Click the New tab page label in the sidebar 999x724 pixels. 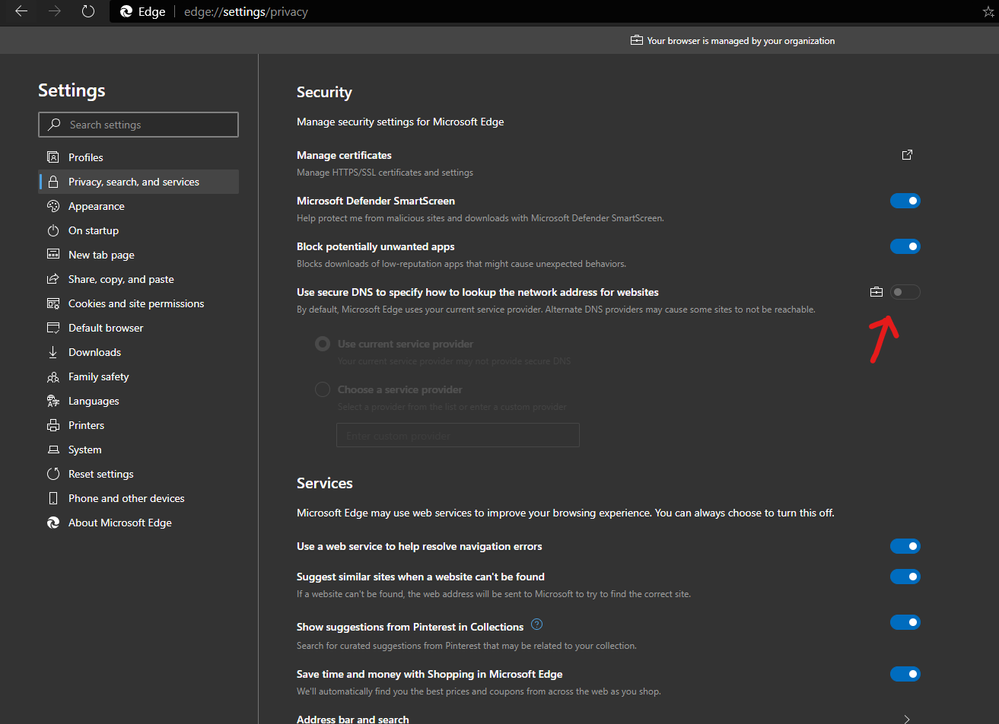(x=101, y=254)
